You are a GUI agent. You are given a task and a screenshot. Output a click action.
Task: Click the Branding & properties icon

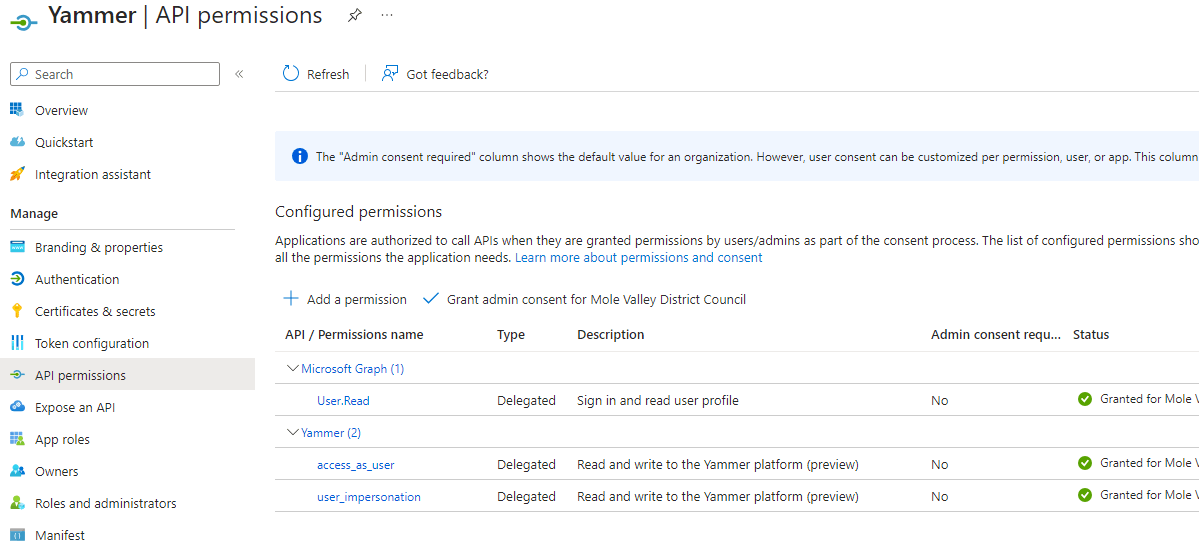pos(17,248)
